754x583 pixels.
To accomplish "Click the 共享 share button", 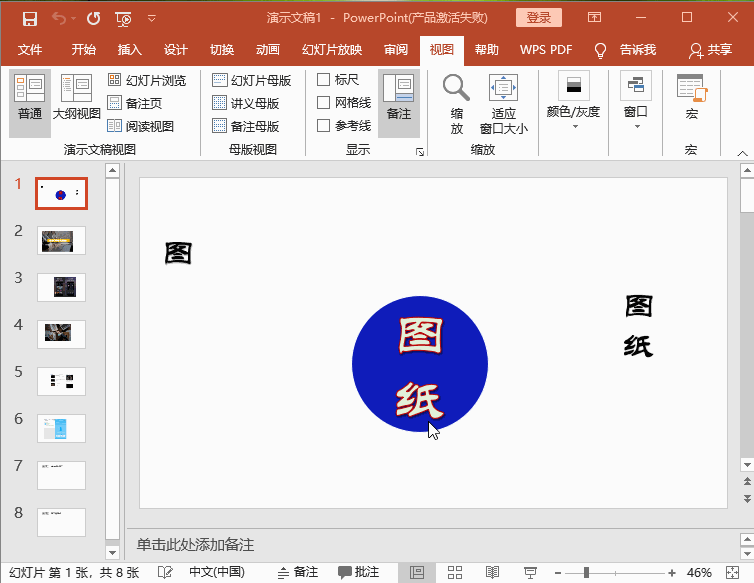I will coord(711,50).
